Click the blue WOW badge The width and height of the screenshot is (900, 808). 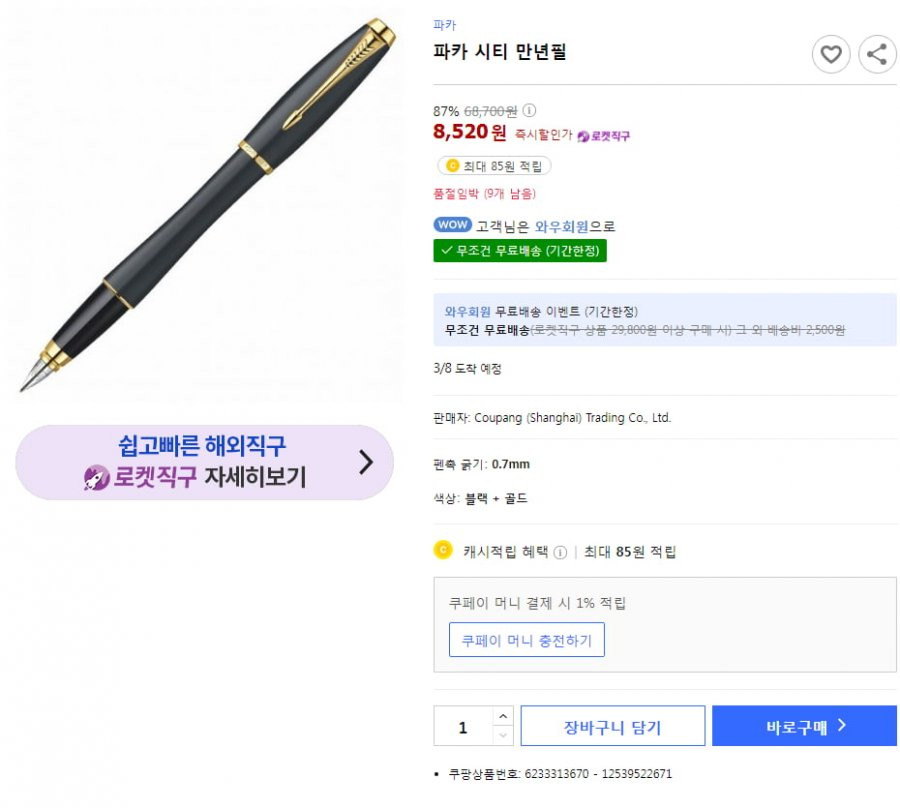coord(452,225)
